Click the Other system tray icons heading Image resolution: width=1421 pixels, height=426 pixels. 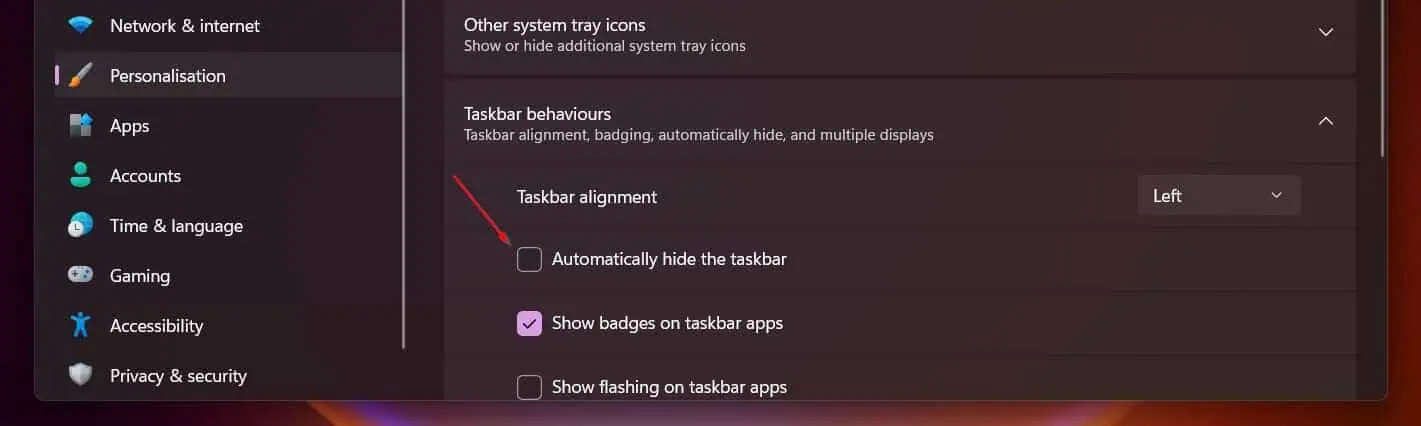[x=555, y=25]
